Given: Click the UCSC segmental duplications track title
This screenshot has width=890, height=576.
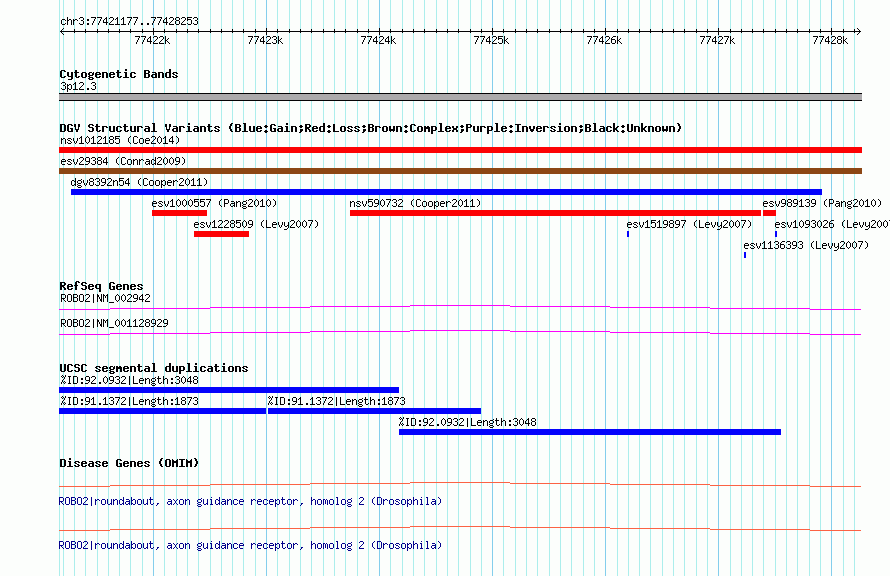Looking at the screenshot, I should point(154,368).
